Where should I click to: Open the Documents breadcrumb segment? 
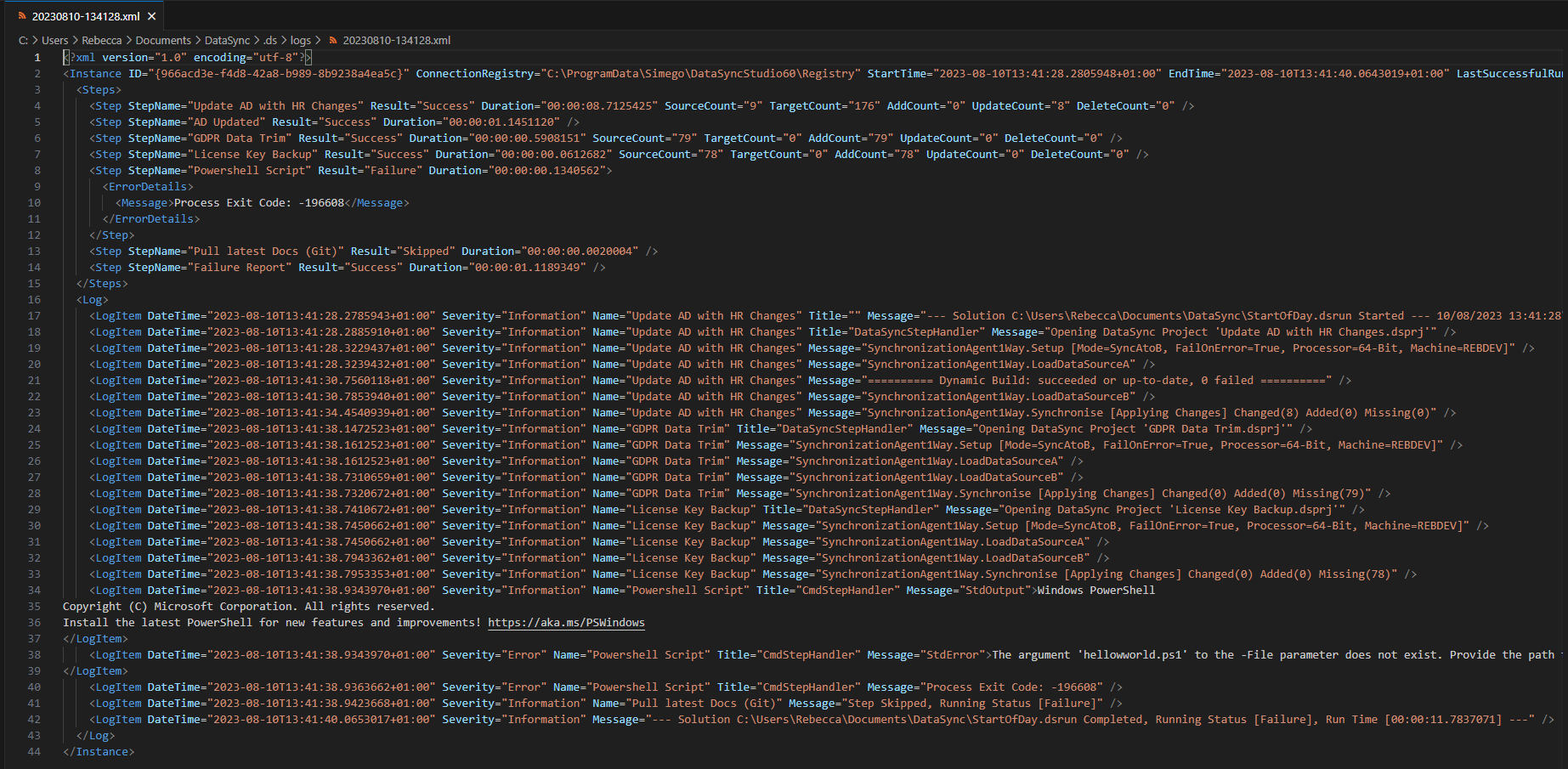click(x=163, y=40)
